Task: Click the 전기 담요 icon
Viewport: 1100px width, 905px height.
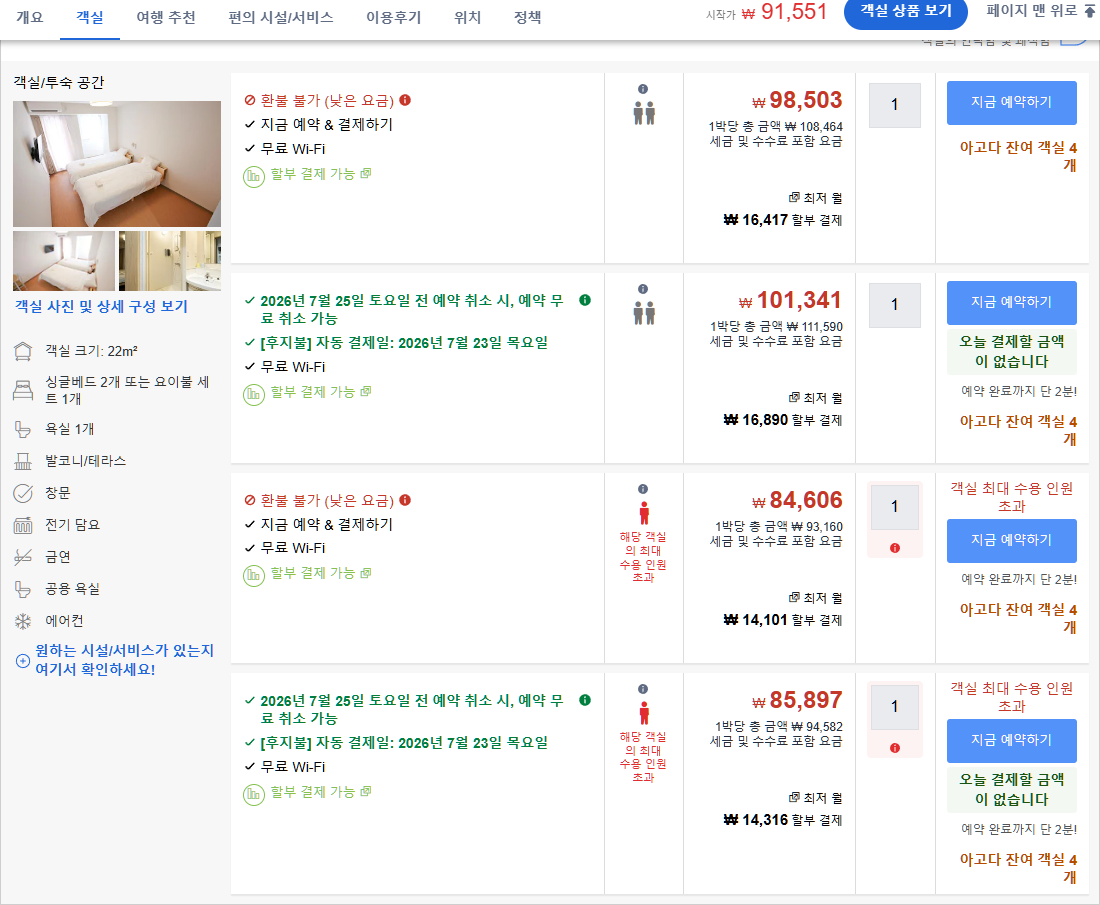Action: pos(23,525)
